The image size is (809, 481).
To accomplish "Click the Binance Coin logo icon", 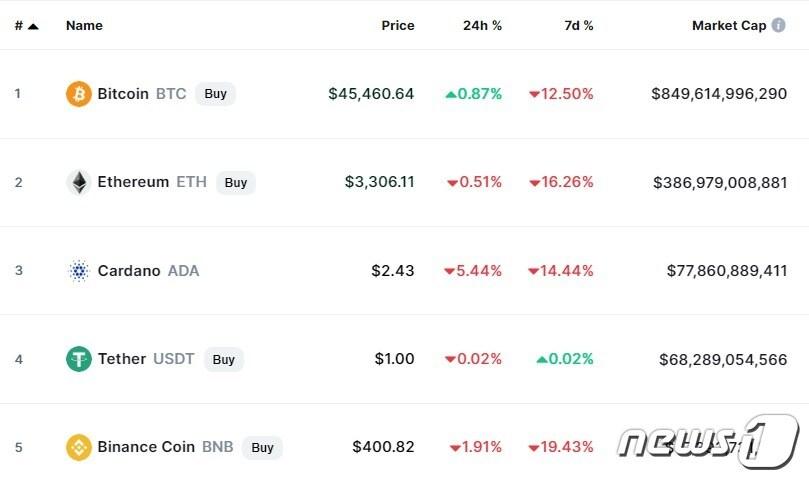I will [x=78, y=447].
